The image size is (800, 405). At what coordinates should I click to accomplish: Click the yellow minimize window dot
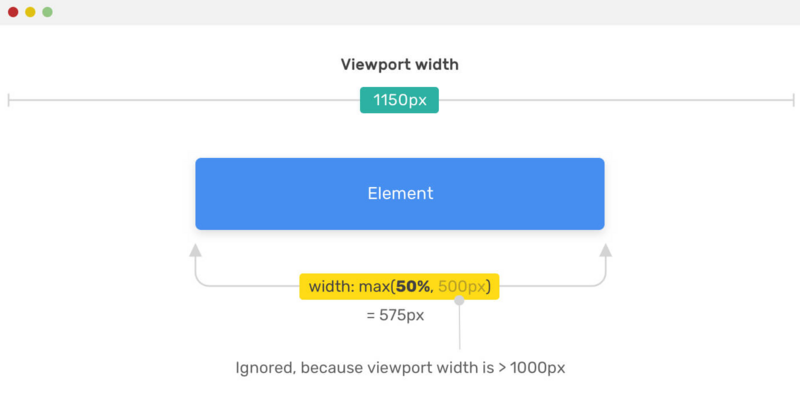[x=30, y=12]
